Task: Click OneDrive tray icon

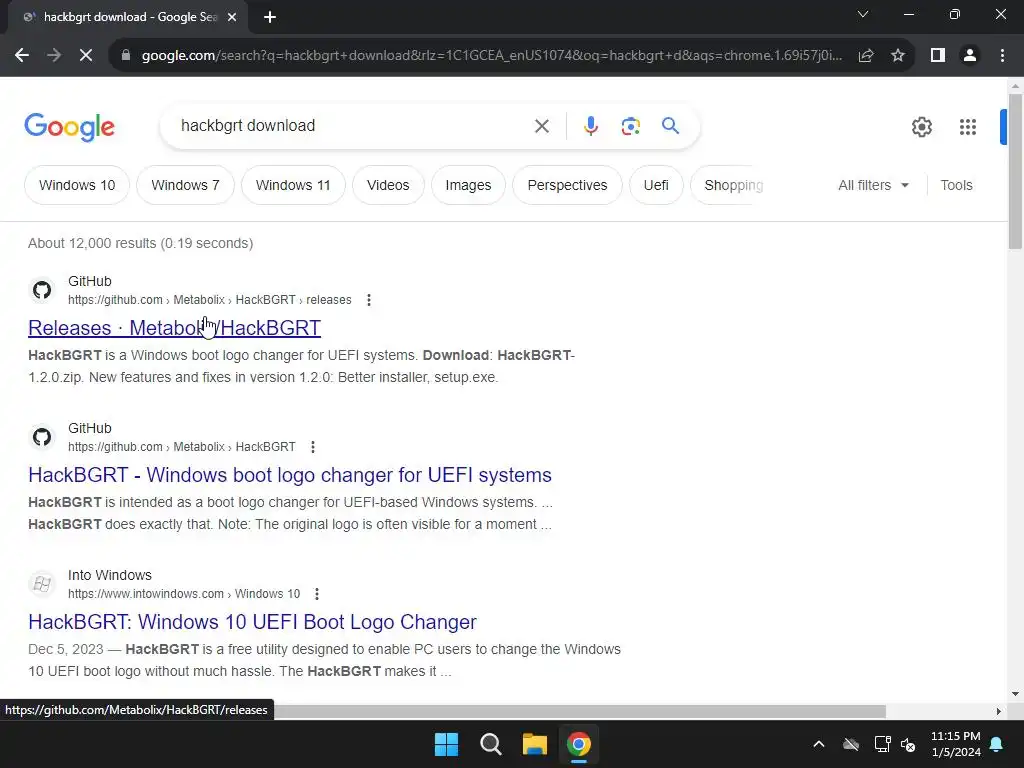Action: [851, 744]
